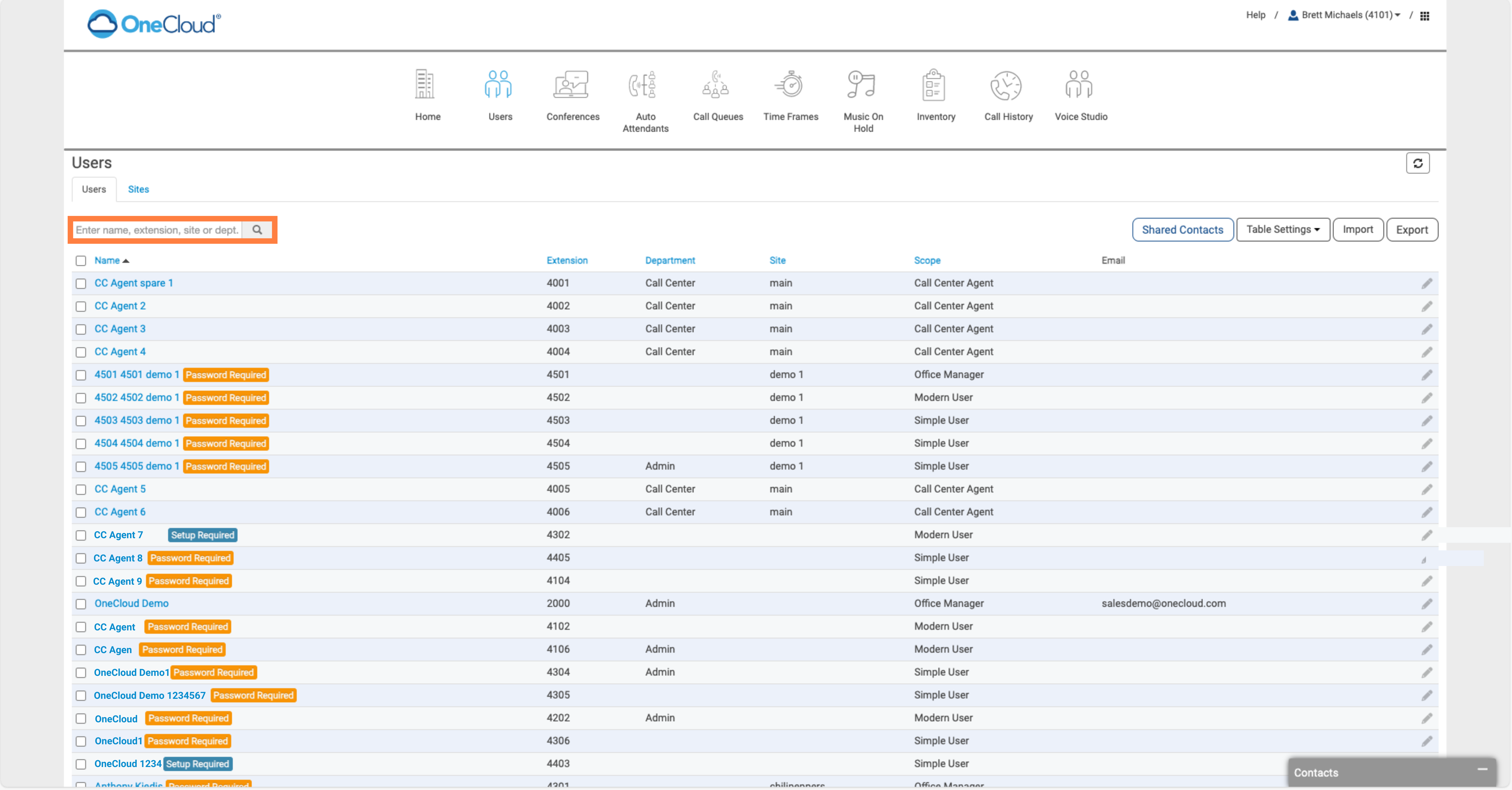Open the OneCloud Demo user link
1512x790 pixels.
[x=132, y=603]
